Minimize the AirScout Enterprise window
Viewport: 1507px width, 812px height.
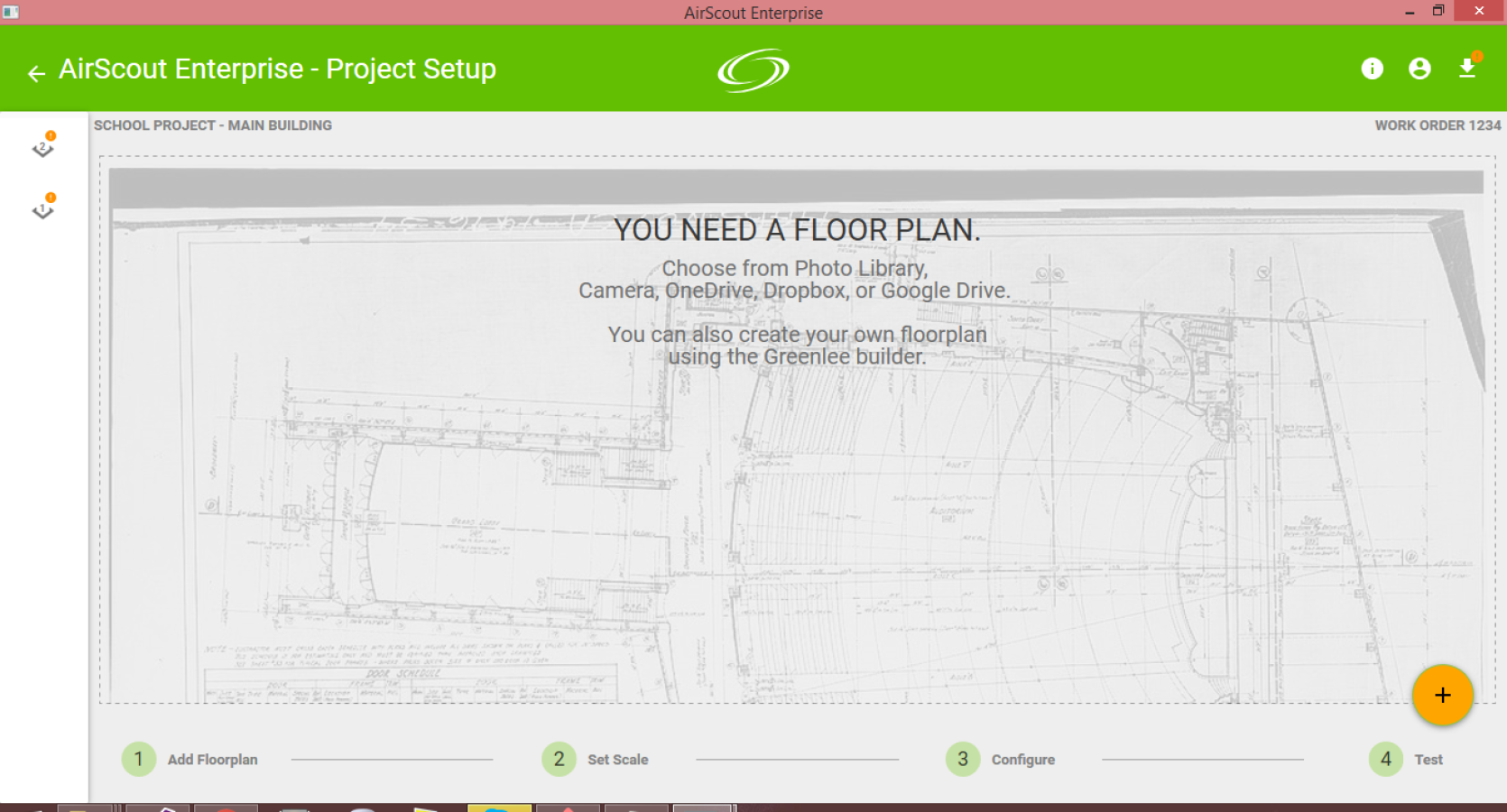(1410, 12)
